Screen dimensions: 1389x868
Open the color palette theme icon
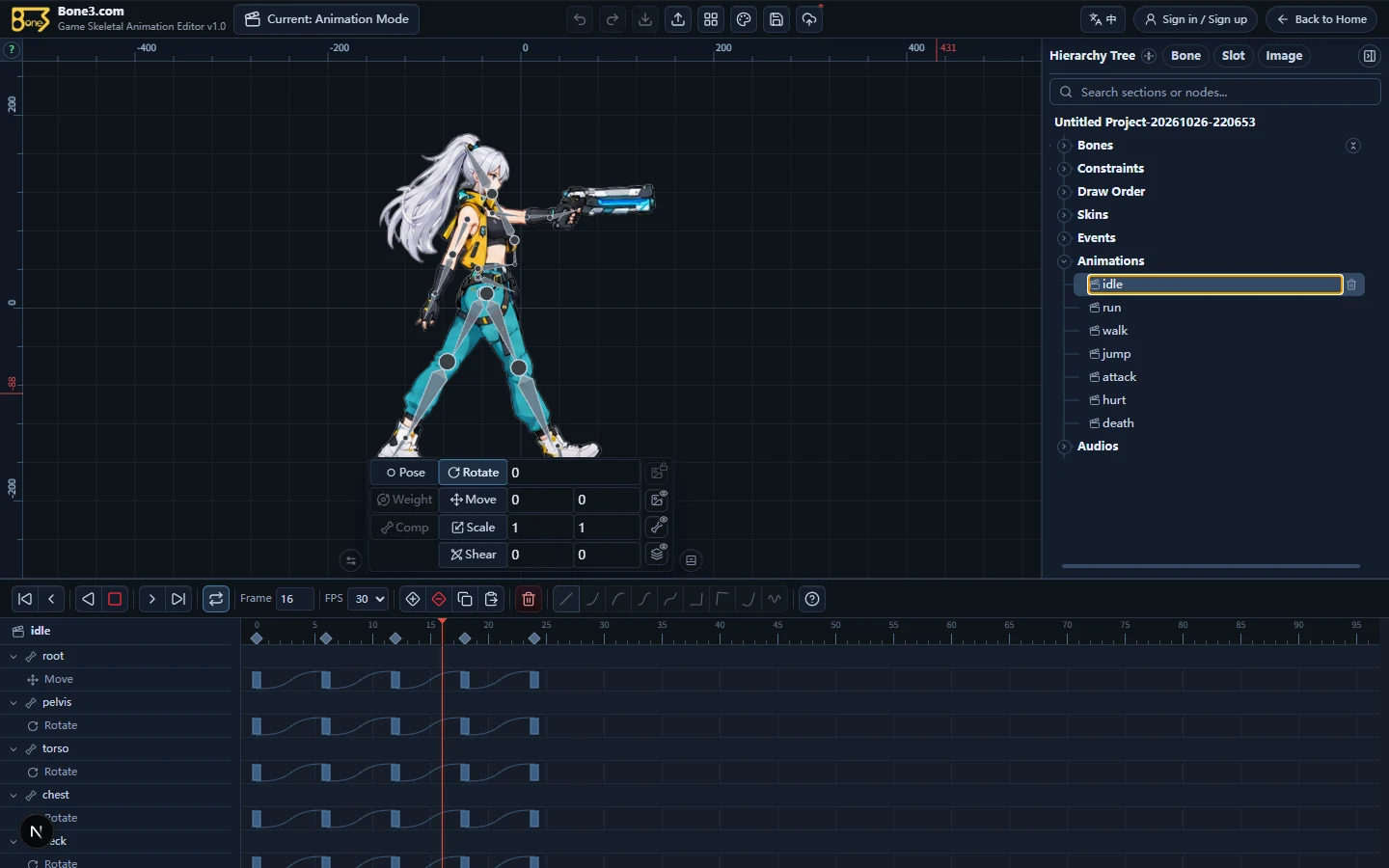click(744, 19)
